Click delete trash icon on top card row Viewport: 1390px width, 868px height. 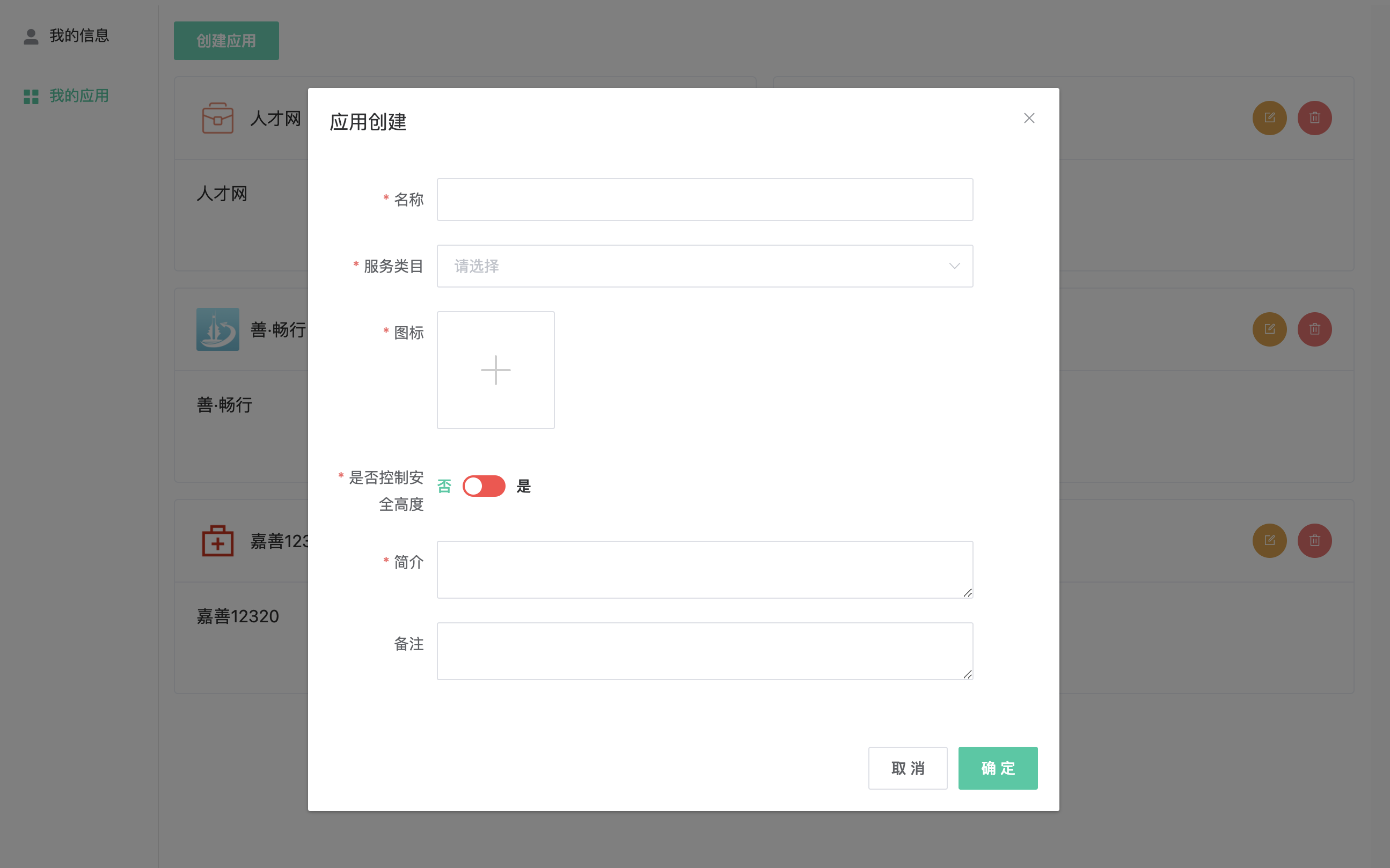1314,118
